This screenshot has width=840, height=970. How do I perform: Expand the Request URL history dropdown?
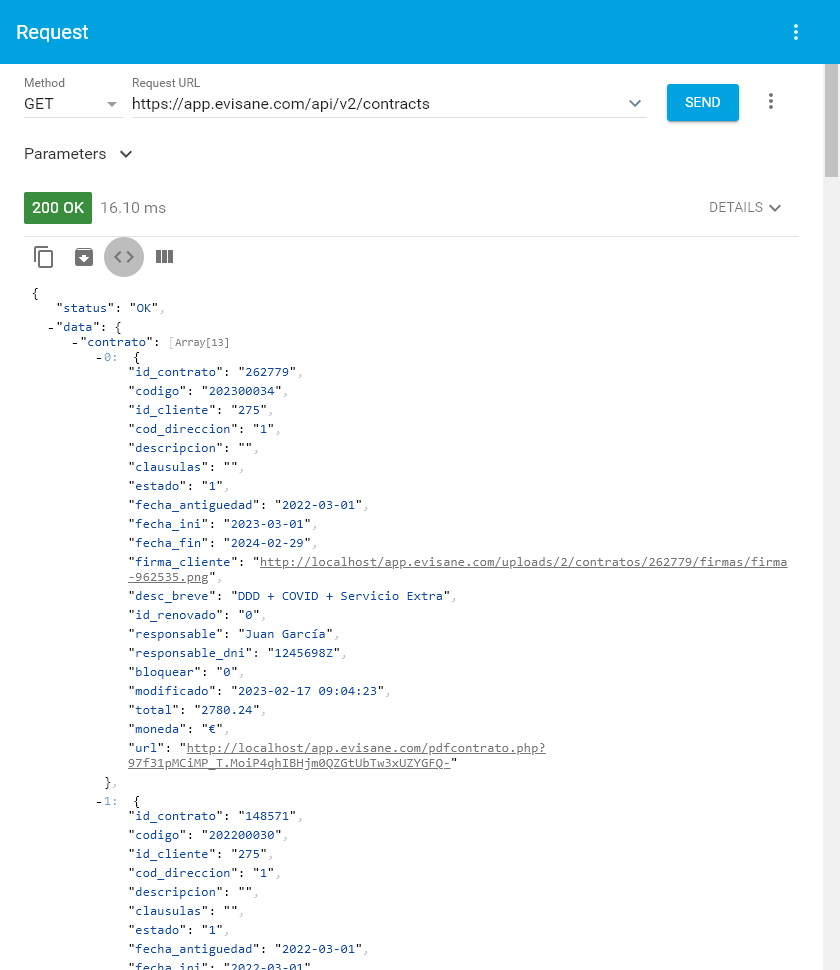(x=634, y=104)
